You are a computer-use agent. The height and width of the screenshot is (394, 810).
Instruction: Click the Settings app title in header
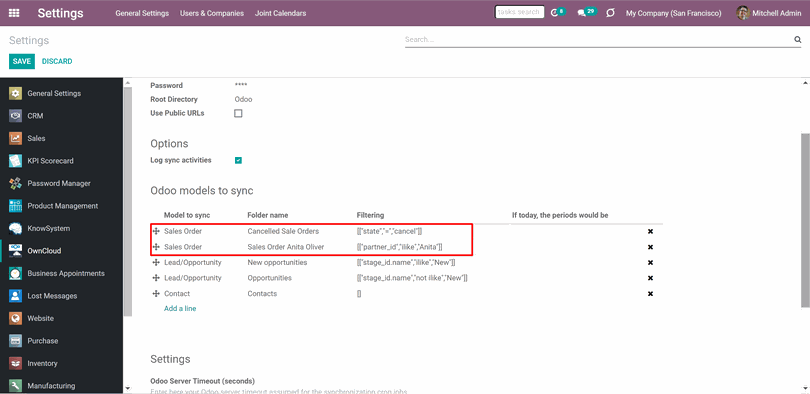(x=60, y=13)
